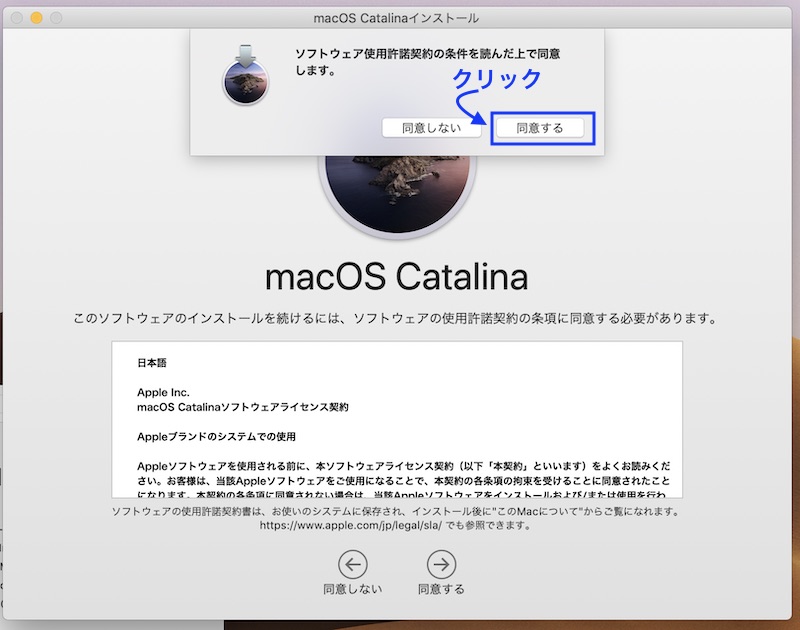The width and height of the screenshot is (800, 630).
Task: Click the macOS Catalina installer icon in the dialog
Action: pyautogui.click(x=245, y=74)
